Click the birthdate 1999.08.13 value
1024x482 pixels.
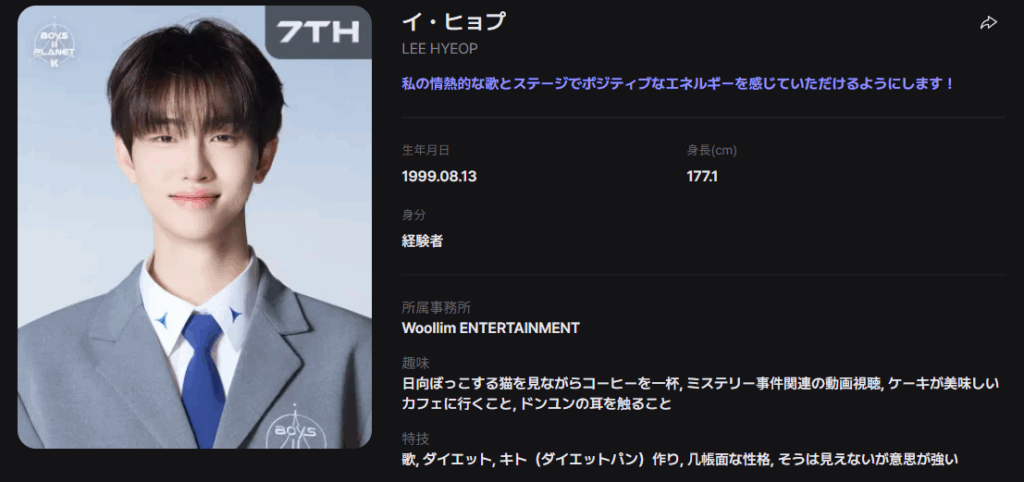tap(439, 176)
